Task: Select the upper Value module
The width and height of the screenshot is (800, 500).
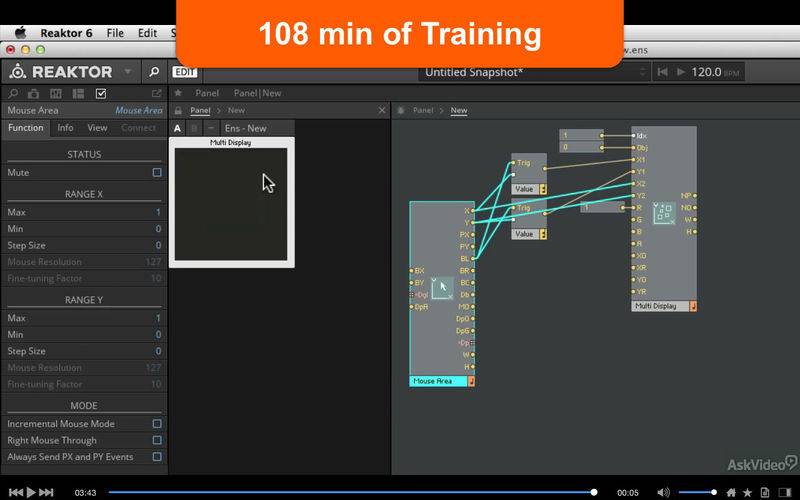Action: click(529, 173)
